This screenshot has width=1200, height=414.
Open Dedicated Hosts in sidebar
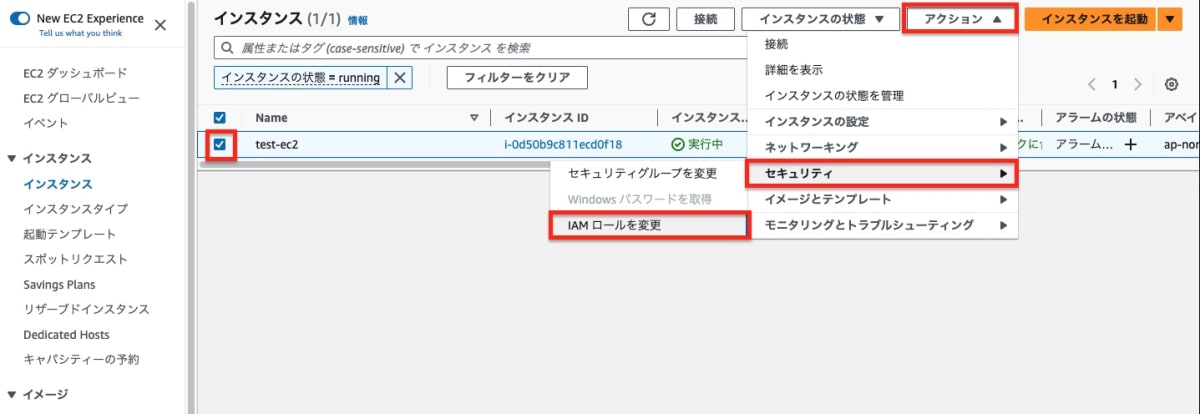tap(66, 334)
